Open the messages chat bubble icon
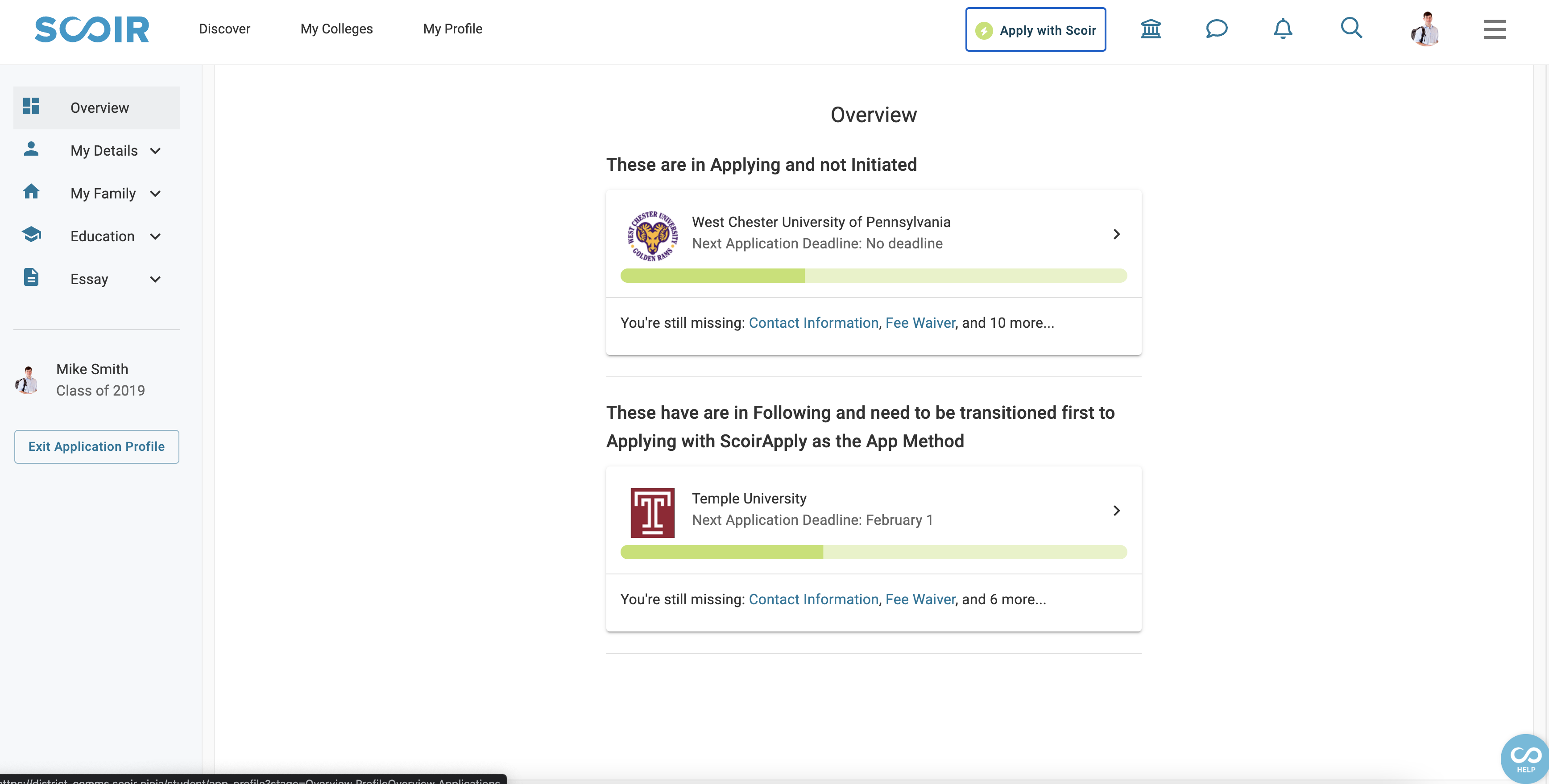 (x=1217, y=29)
